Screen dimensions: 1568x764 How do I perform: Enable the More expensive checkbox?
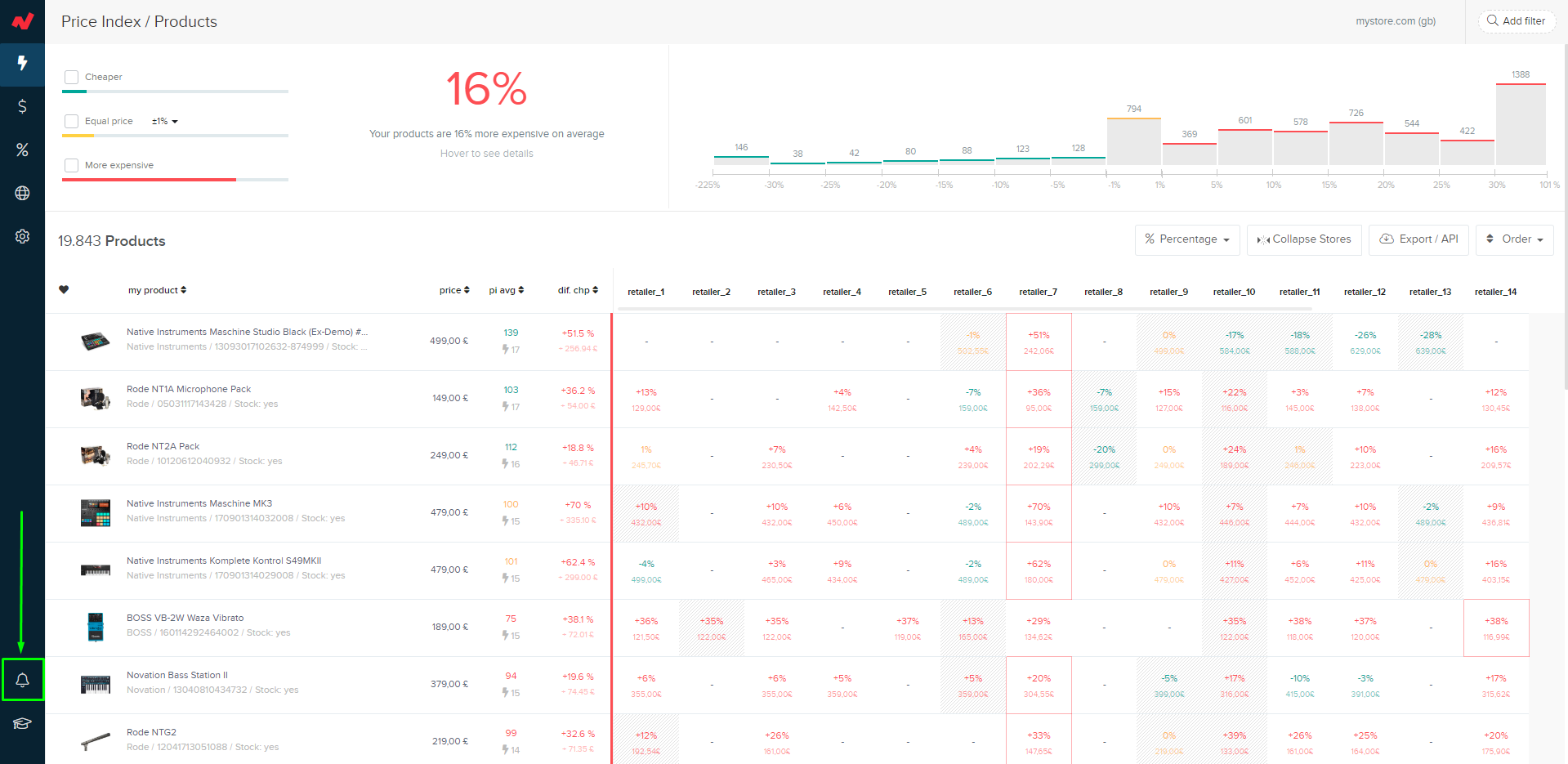click(x=72, y=165)
